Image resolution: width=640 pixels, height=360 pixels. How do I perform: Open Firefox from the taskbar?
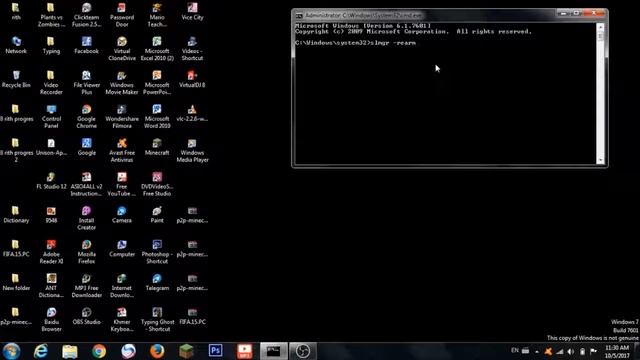(x=157, y=351)
